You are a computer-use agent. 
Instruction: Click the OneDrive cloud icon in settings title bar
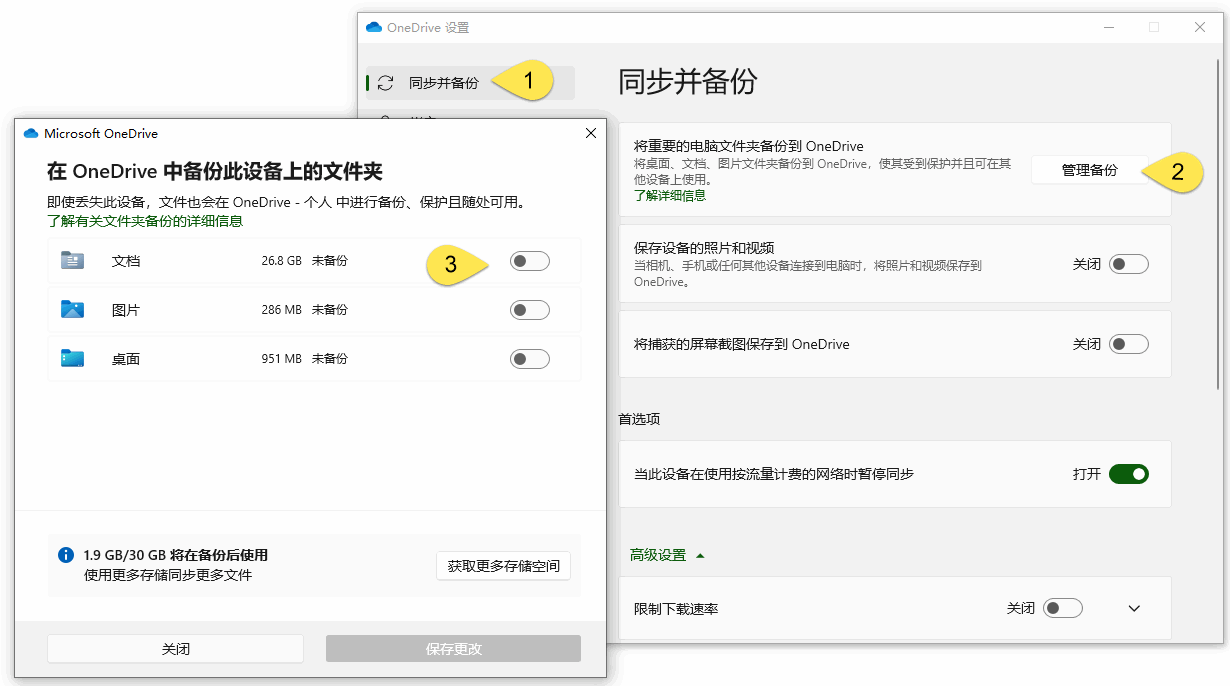click(x=374, y=27)
